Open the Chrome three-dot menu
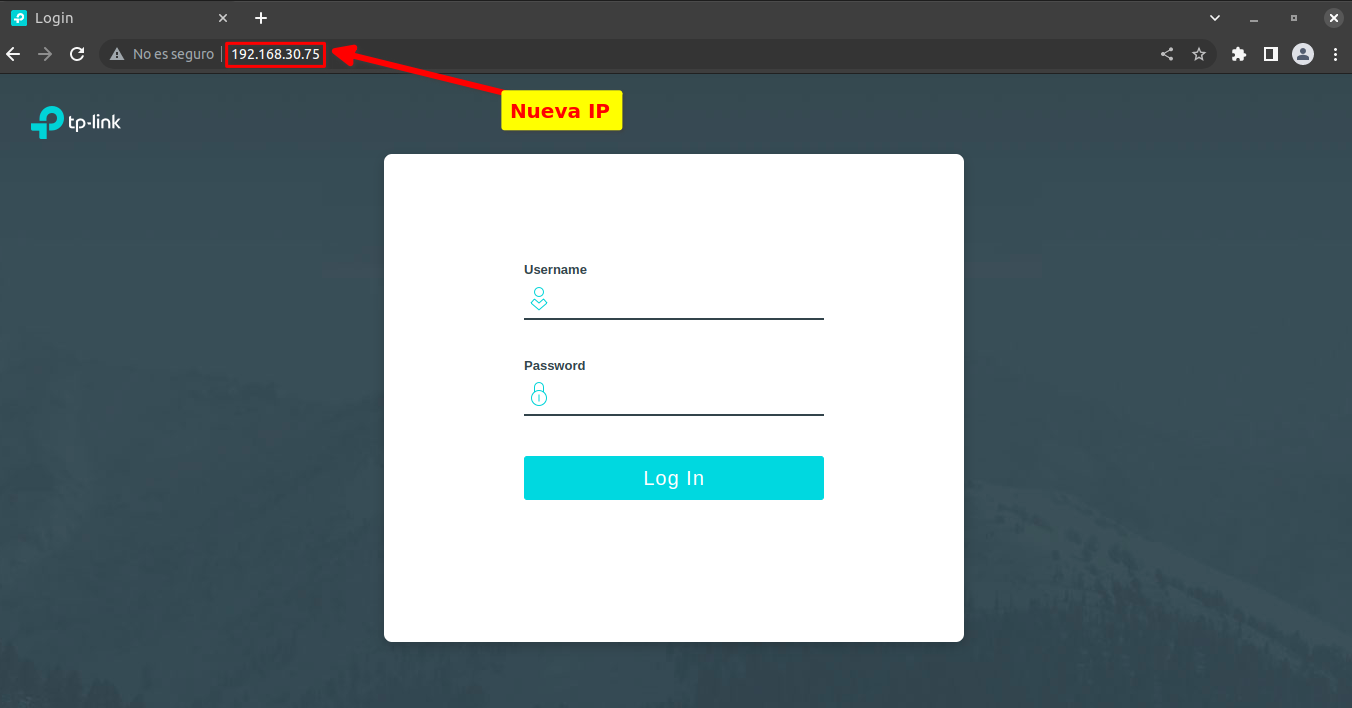Image resolution: width=1352 pixels, height=708 pixels. point(1335,54)
